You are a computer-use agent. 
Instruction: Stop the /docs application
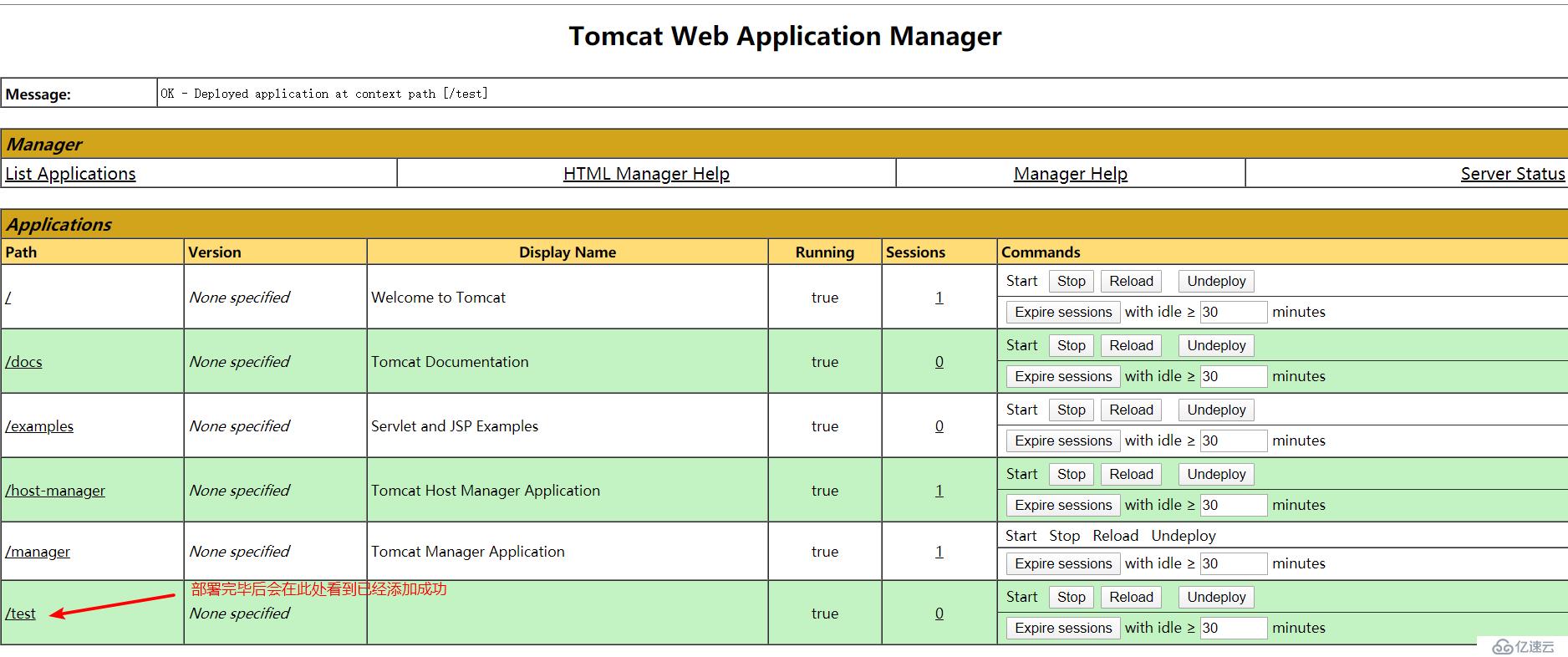1072,346
